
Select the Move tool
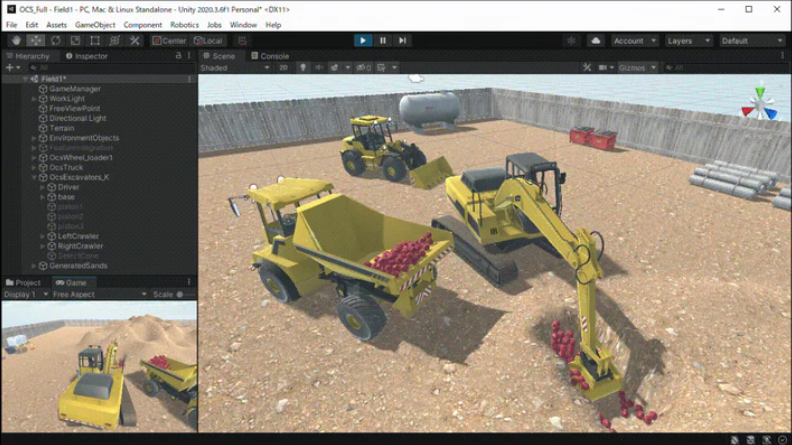(36, 41)
